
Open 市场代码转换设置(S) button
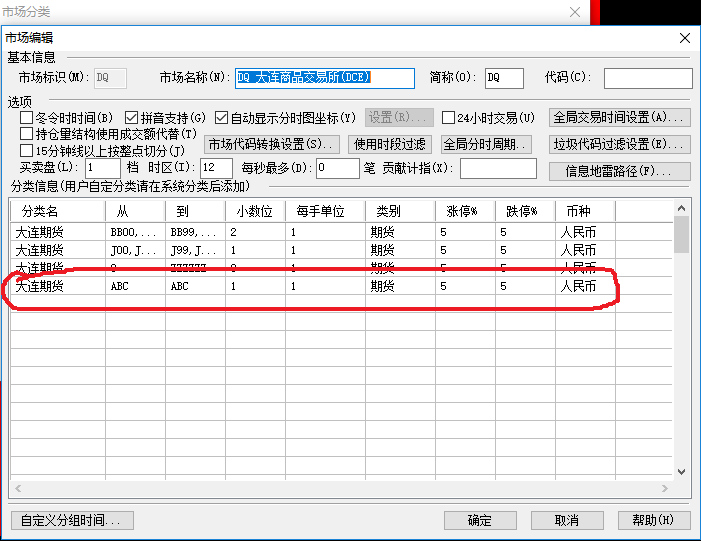click(x=272, y=144)
